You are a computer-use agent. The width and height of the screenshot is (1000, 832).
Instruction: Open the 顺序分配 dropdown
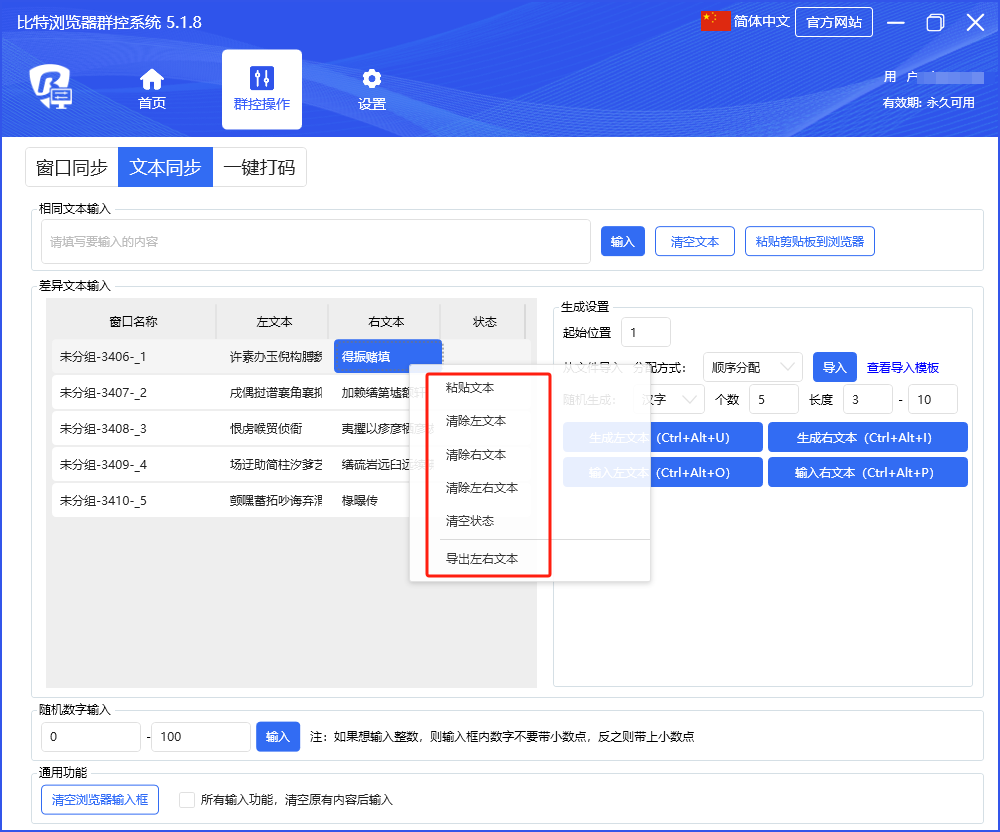coord(753,367)
